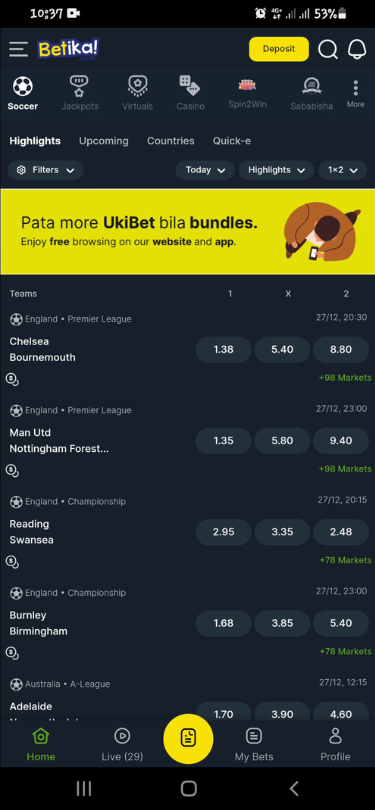This screenshot has height=810, width=375.
Task: Open the Today date dropdown
Action: (x=205, y=170)
